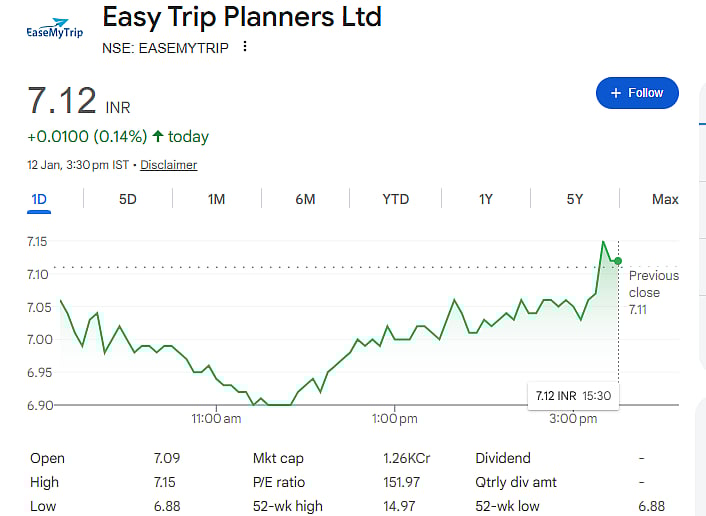Show the 1M price chart
The height and width of the screenshot is (516, 706).
click(x=216, y=199)
